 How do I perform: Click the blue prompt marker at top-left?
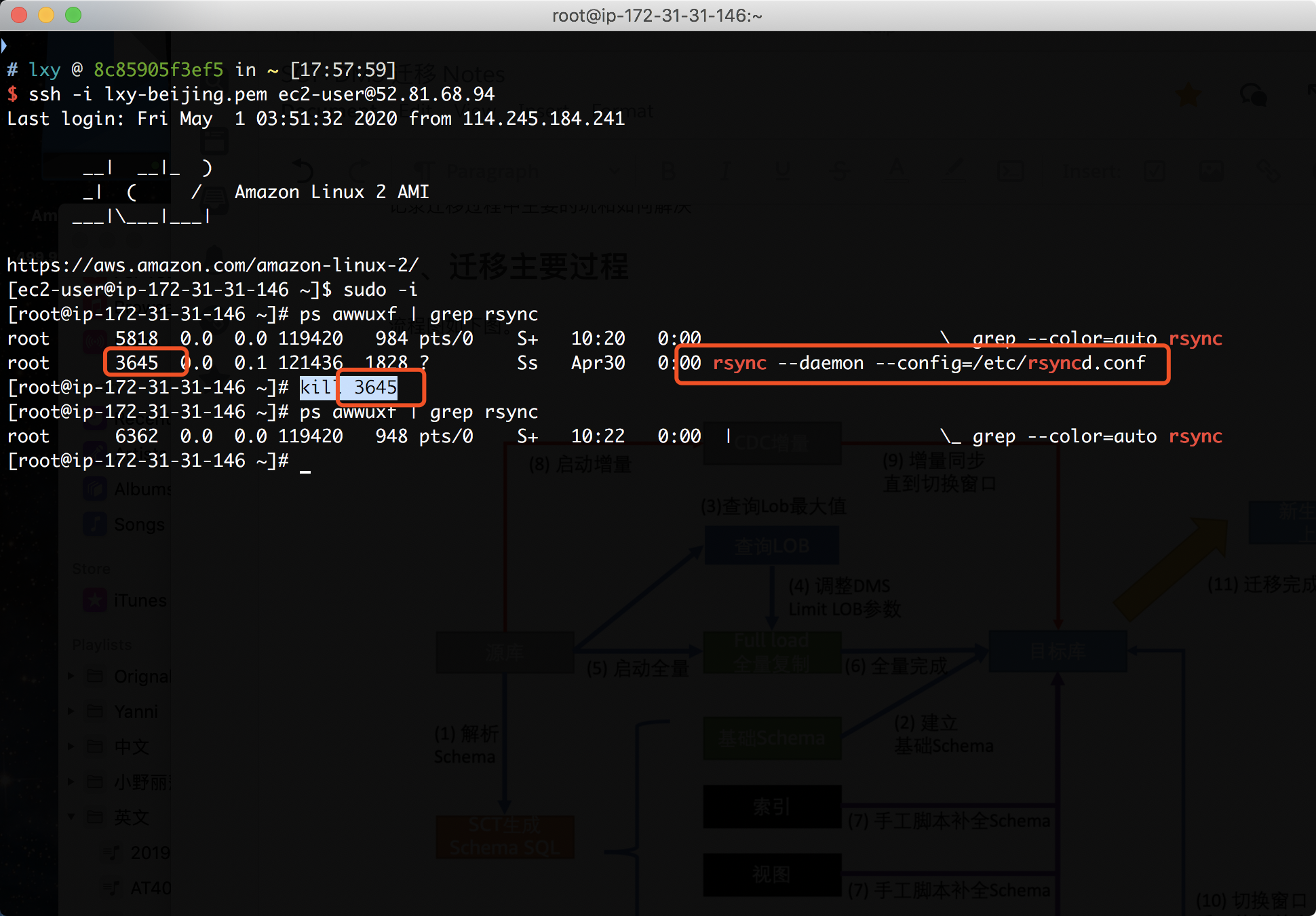tap(4, 46)
